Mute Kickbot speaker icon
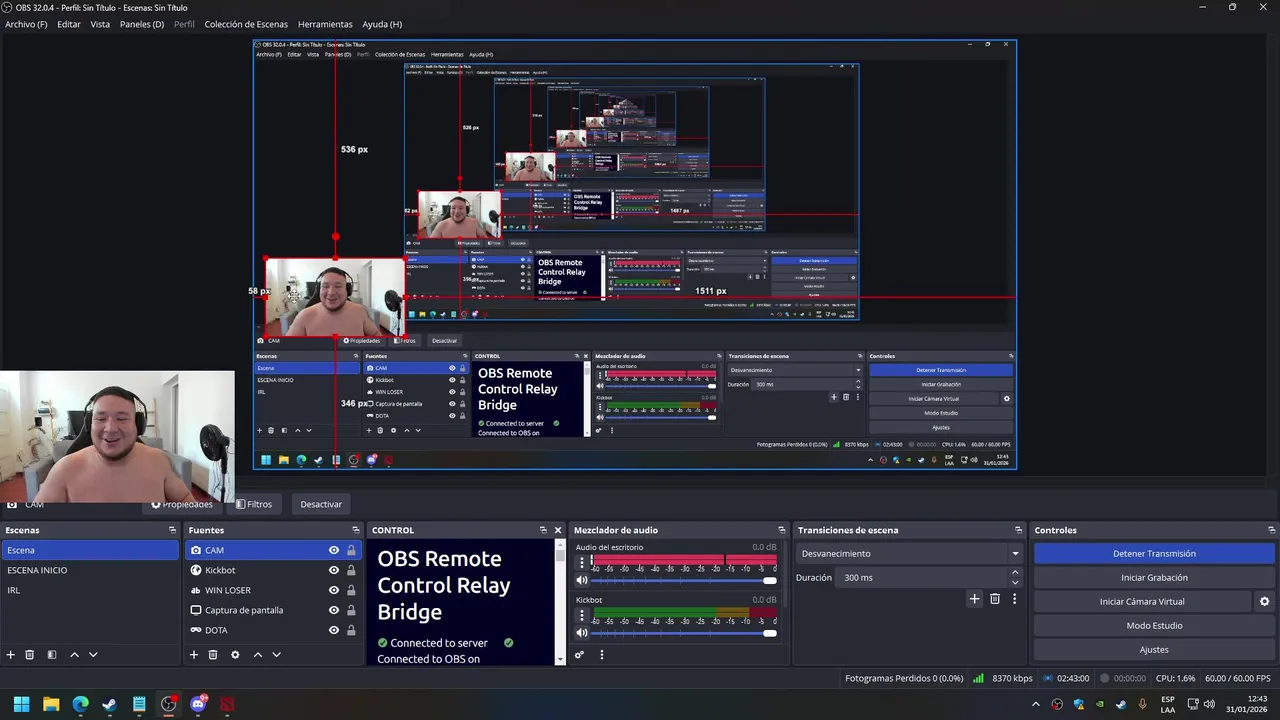 (582, 633)
